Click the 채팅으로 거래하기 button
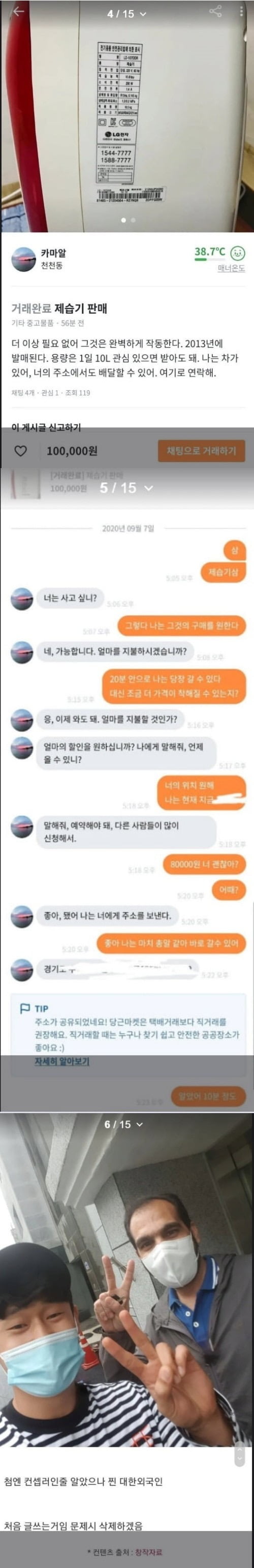 tap(201, 451)
